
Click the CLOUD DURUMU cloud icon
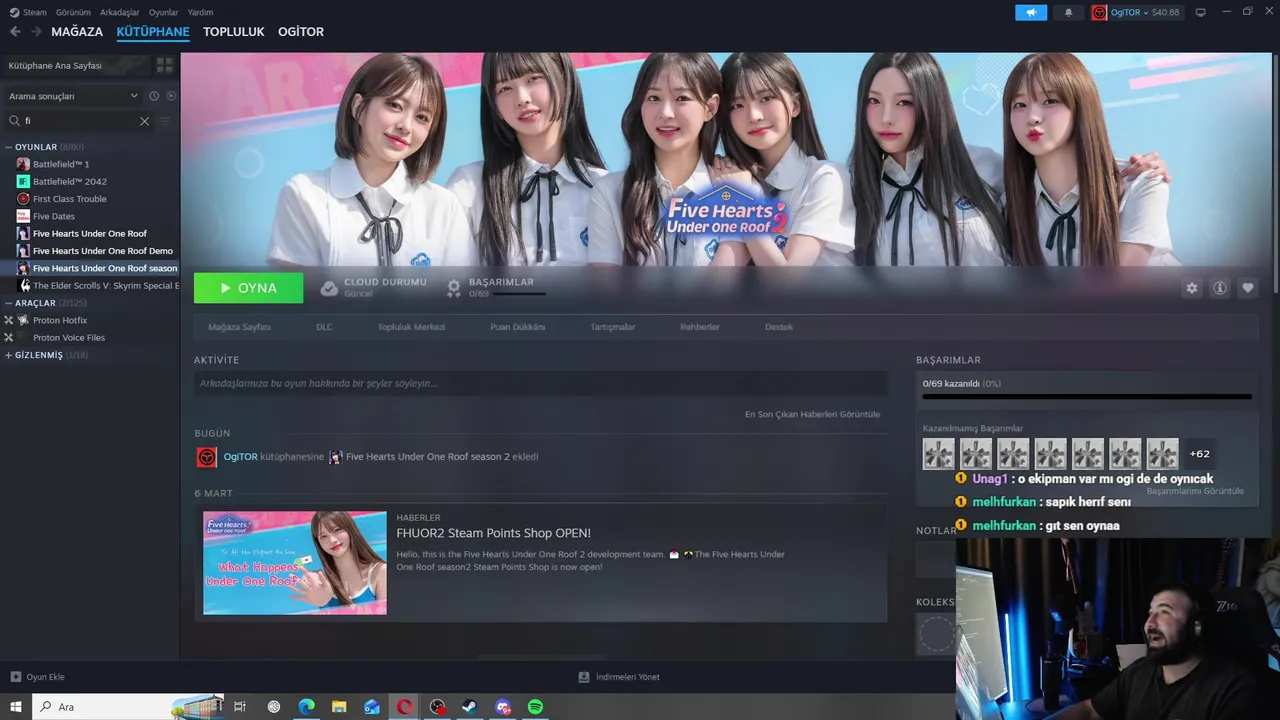(x=329, y=288)
